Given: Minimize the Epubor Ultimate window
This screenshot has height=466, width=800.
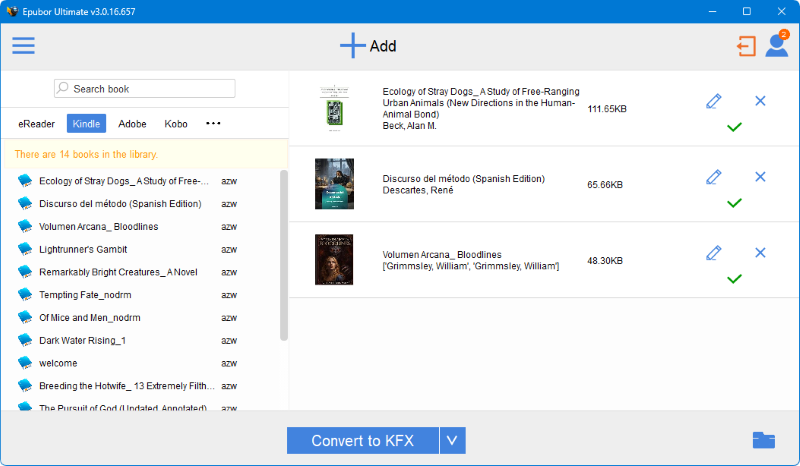Looking at the screenshot, I should tap(712, 11).
